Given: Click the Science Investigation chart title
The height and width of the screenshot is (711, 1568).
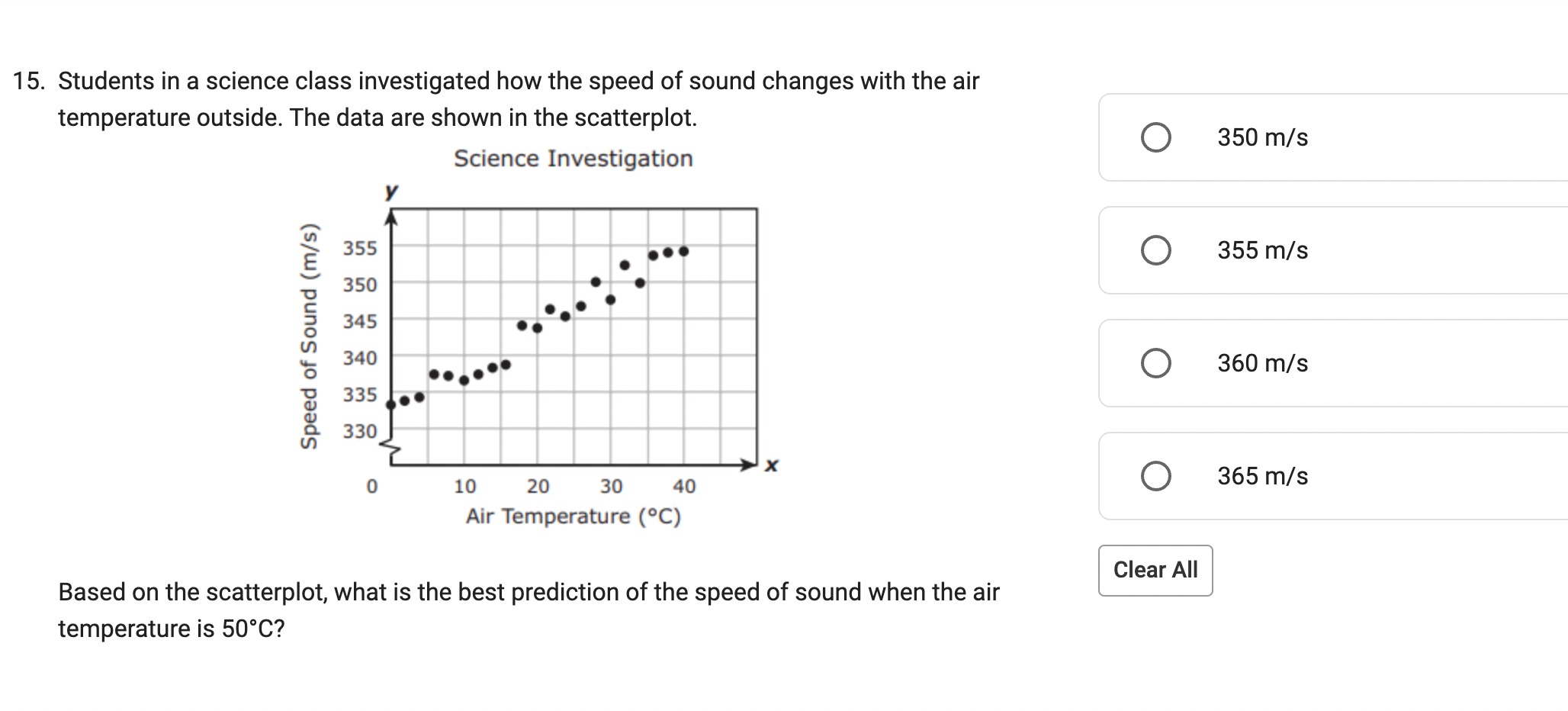Looking at the screenshot, I should (x=574, y=159).
